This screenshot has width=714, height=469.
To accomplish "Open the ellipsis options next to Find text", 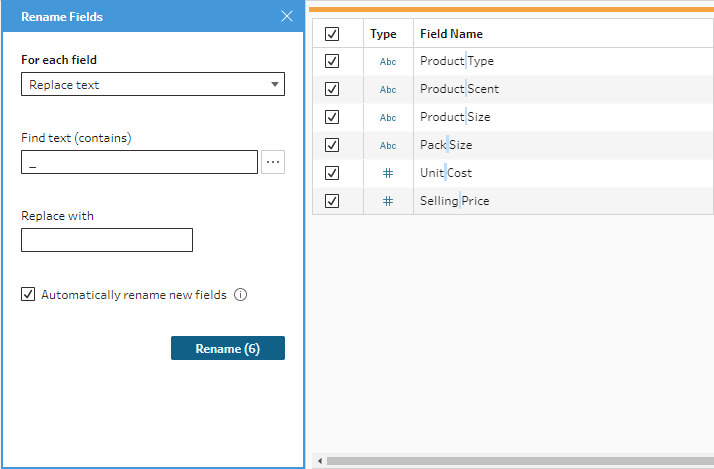I will tap(273, 162).
